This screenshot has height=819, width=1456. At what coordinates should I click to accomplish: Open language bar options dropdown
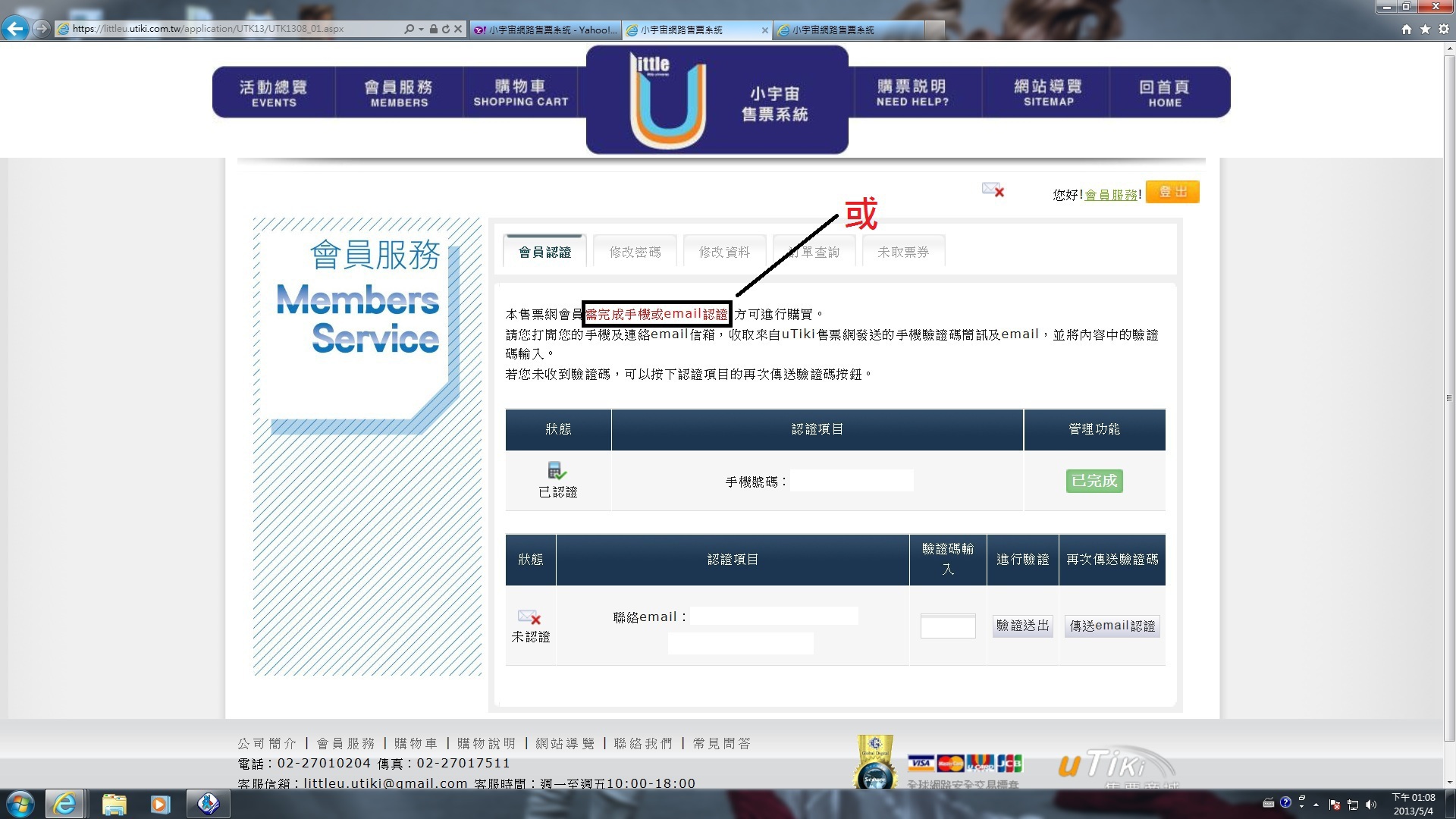click(x=1302, y=807)
